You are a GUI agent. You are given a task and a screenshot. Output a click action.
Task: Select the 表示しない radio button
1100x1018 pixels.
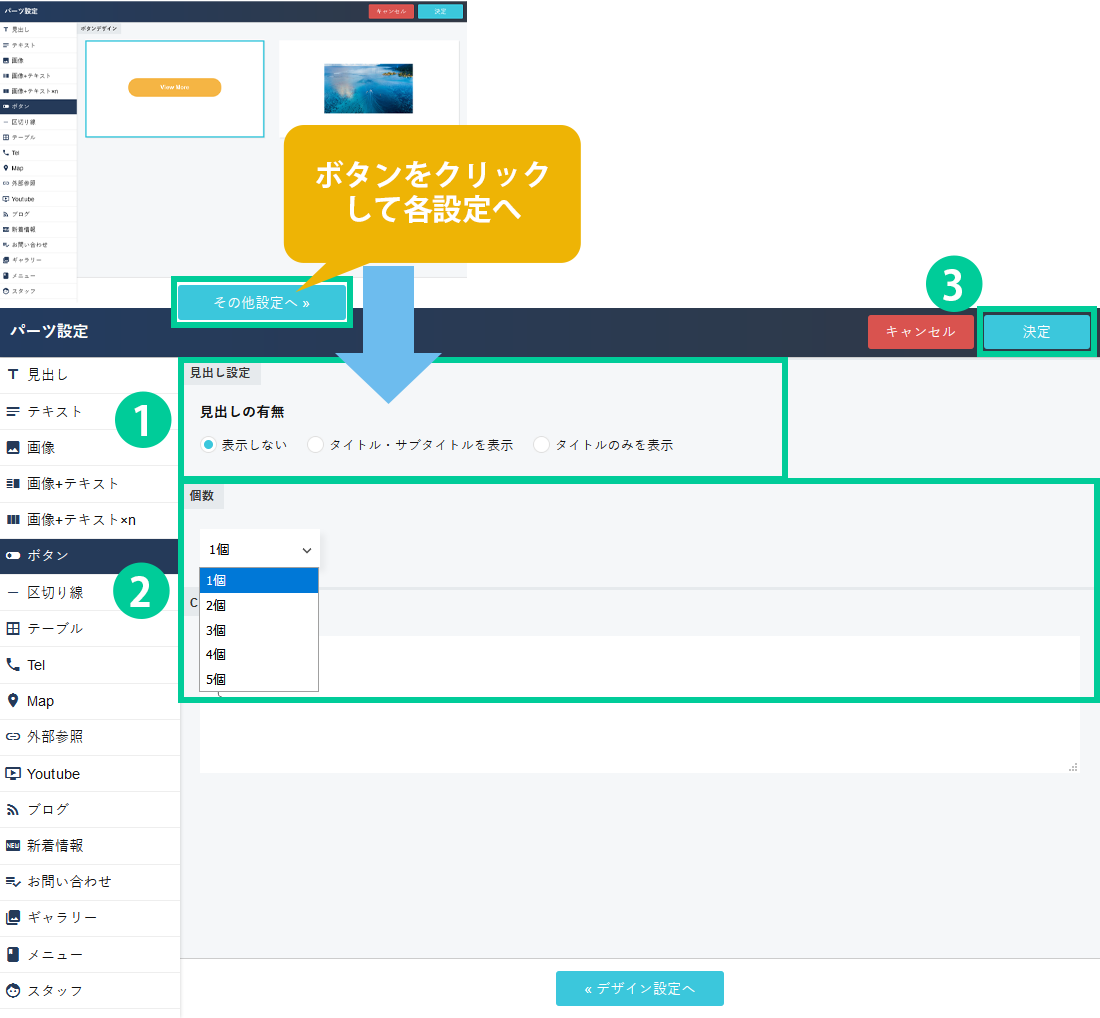(208, 445)
